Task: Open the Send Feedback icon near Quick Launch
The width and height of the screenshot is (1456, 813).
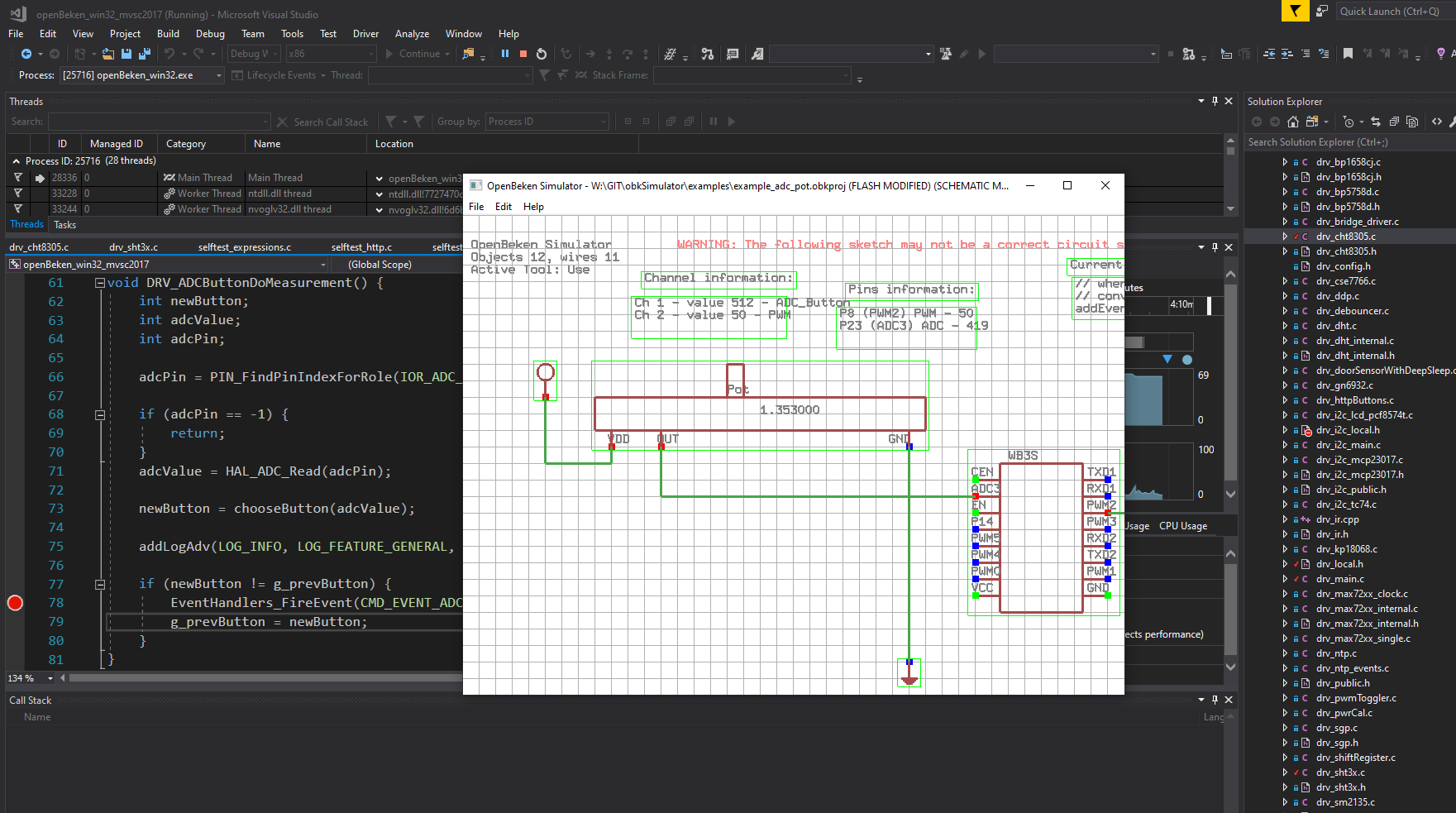Action: click(1322, 11)
